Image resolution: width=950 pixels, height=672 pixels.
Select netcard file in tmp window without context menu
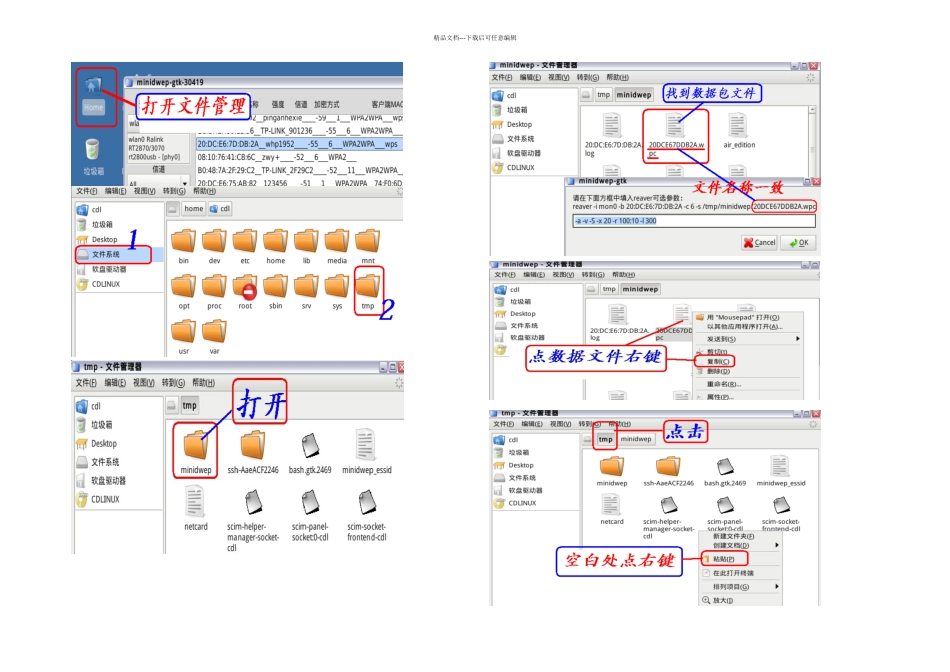pos(196,509)
